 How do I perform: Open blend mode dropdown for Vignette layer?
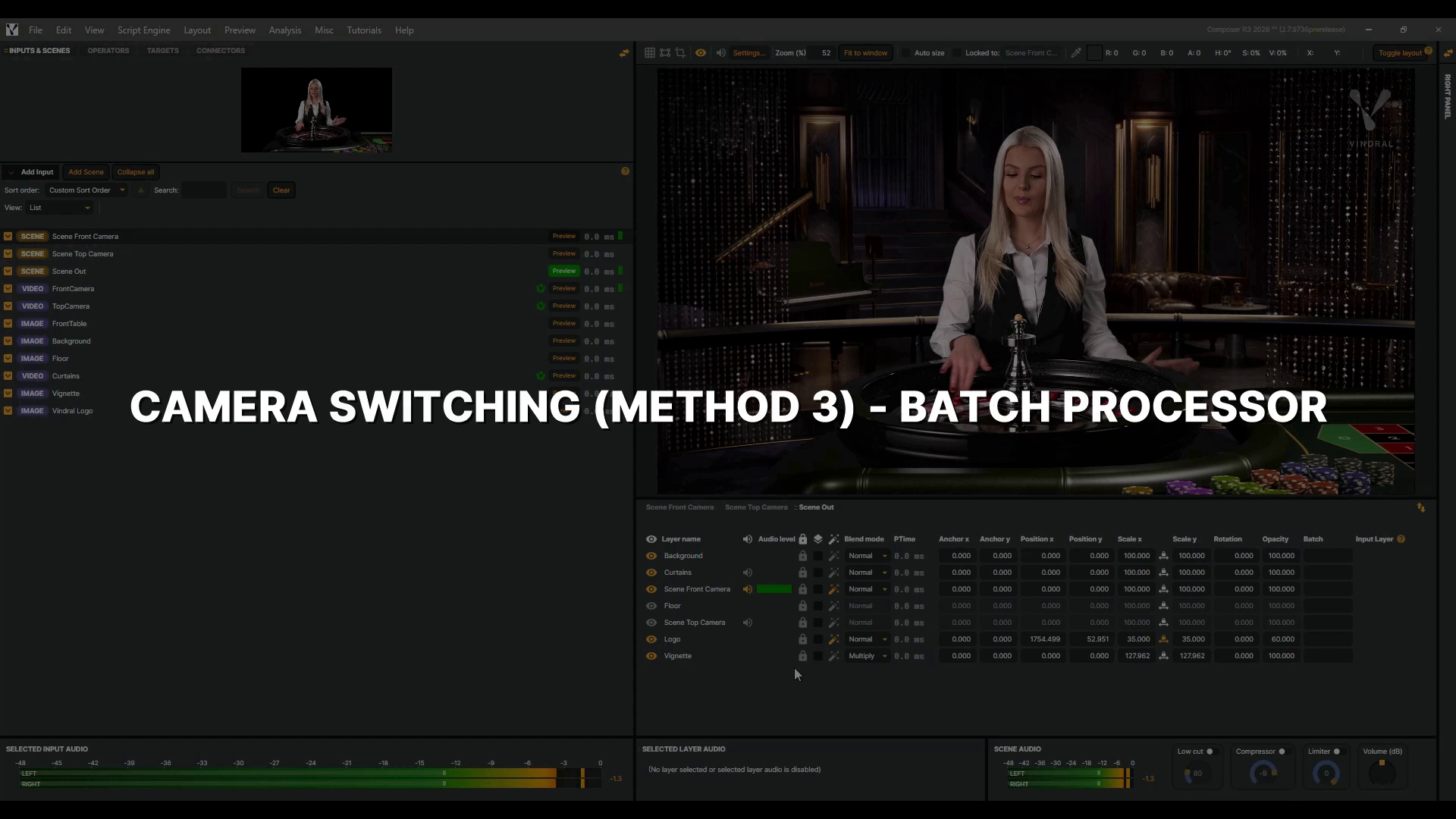[867, 656]
